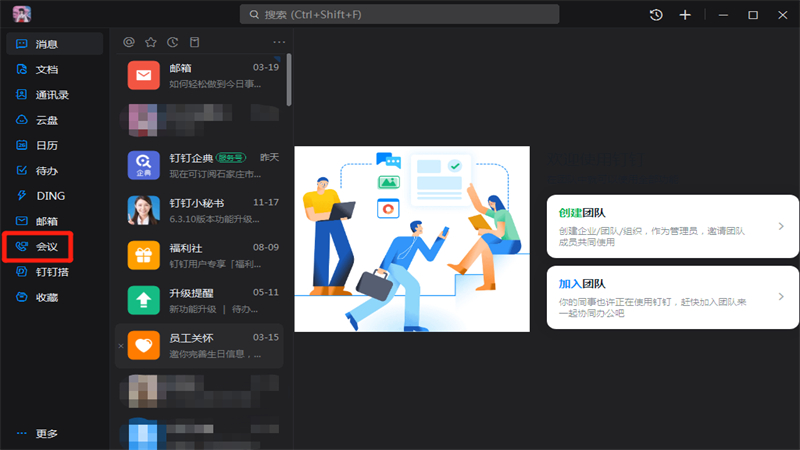Open the 钉钉企典 conversation
Screen dimensions: 800x450
[x=199, y=165]
